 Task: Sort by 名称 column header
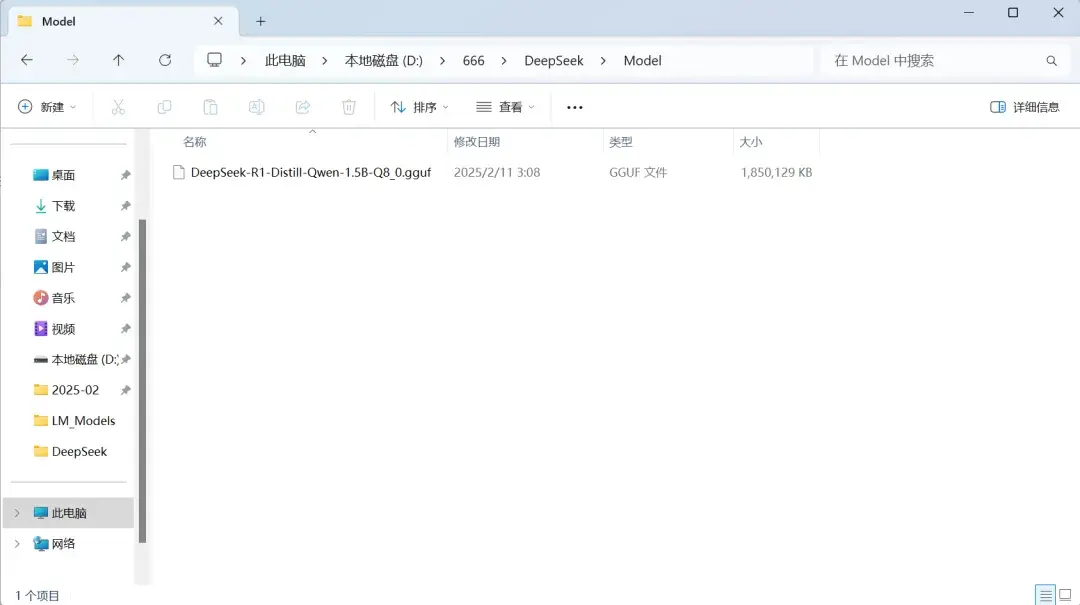[x=195, y=142]
